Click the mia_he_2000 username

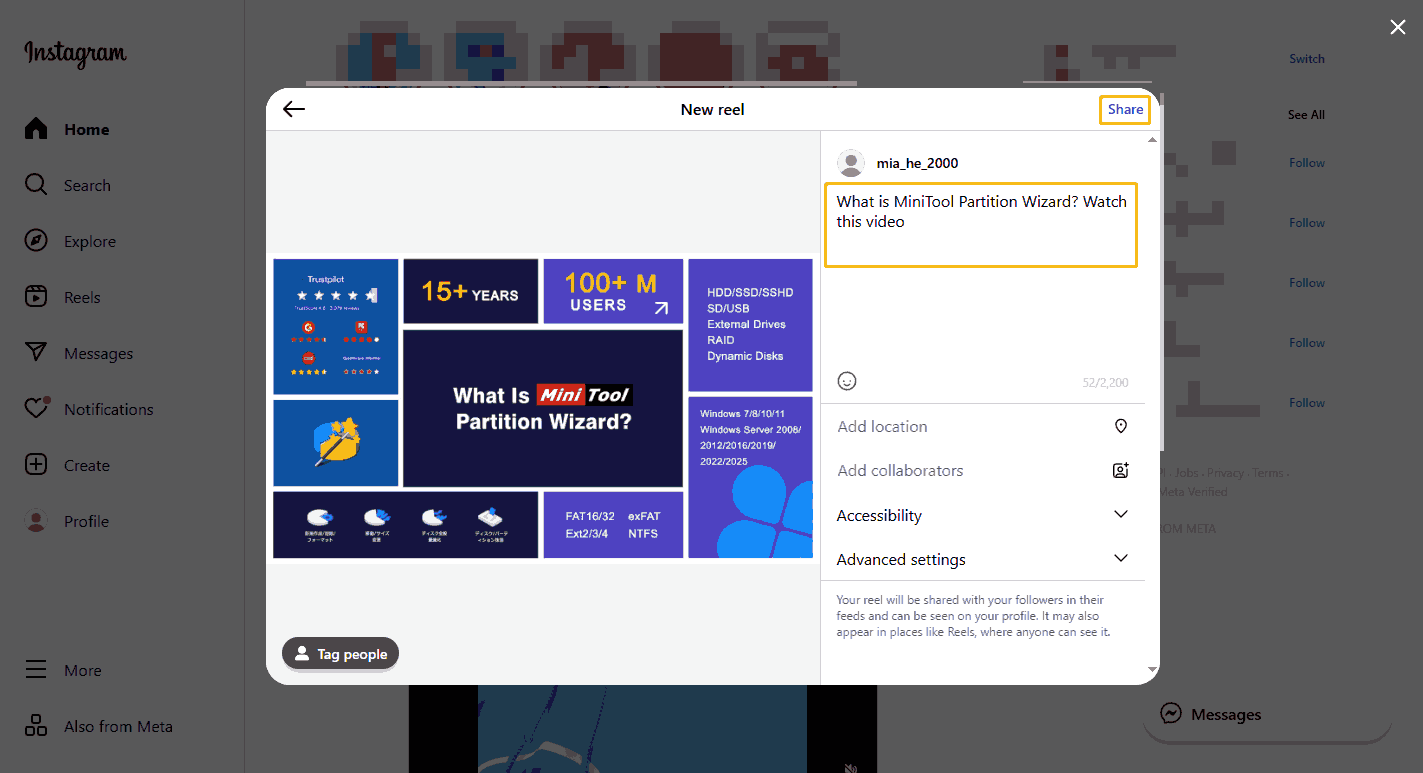pyautogui.click(x=917, y=163)
